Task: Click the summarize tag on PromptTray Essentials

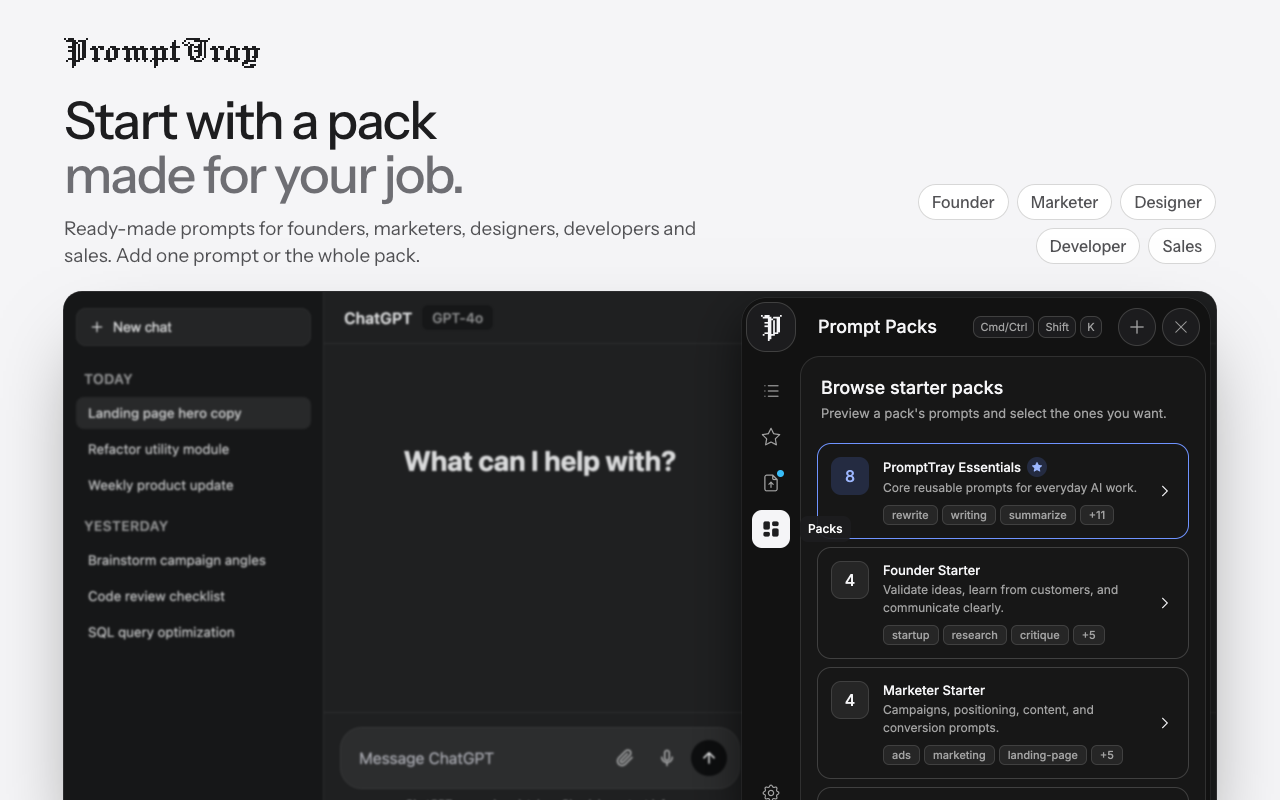Action: click(1038, 515)
